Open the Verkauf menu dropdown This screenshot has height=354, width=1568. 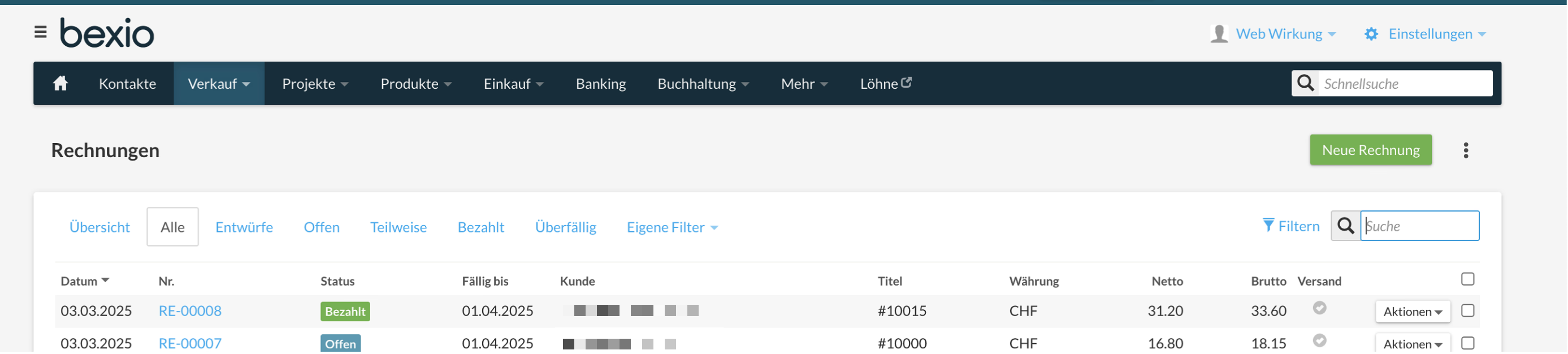219,84
